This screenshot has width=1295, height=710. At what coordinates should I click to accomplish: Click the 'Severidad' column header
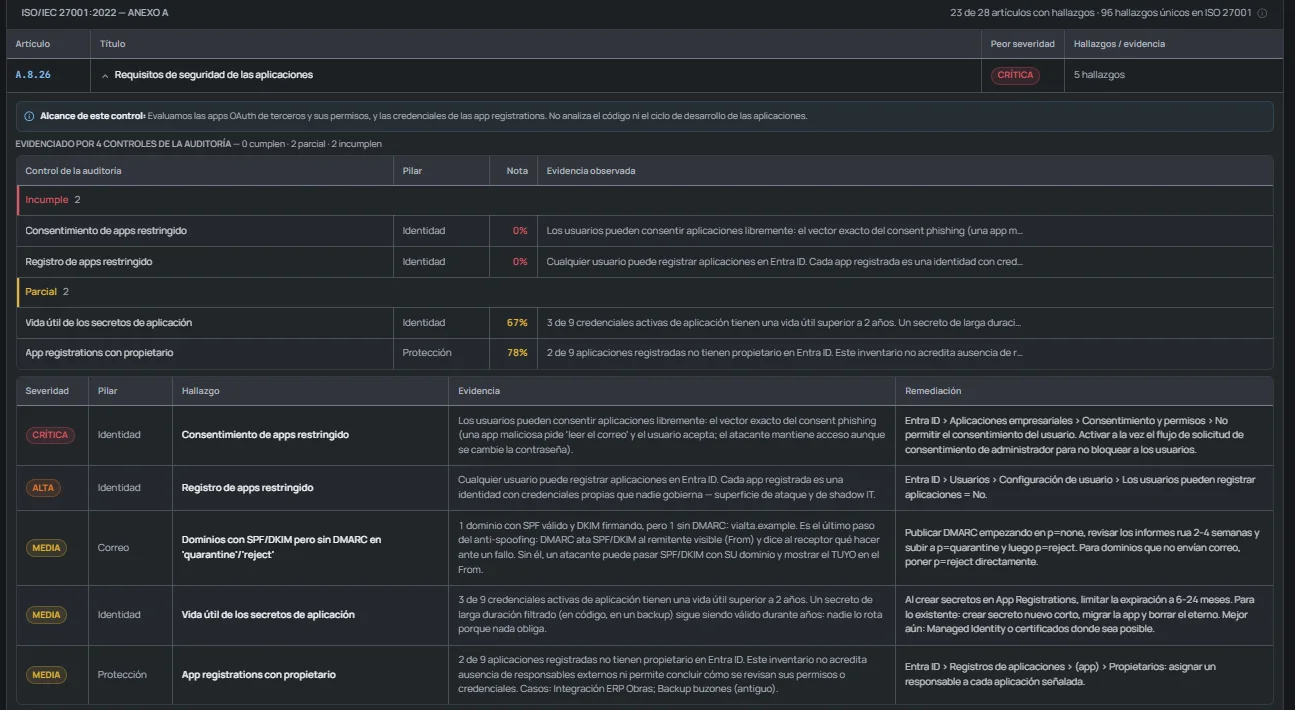(x=47, y=391)
